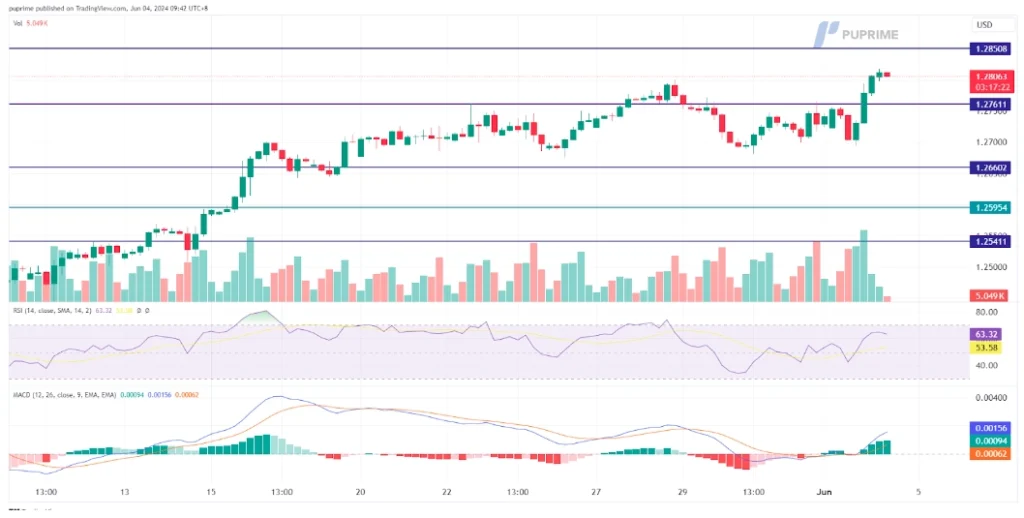
Task: Click the Vol indicator legend
Action: tap(28, 21)
